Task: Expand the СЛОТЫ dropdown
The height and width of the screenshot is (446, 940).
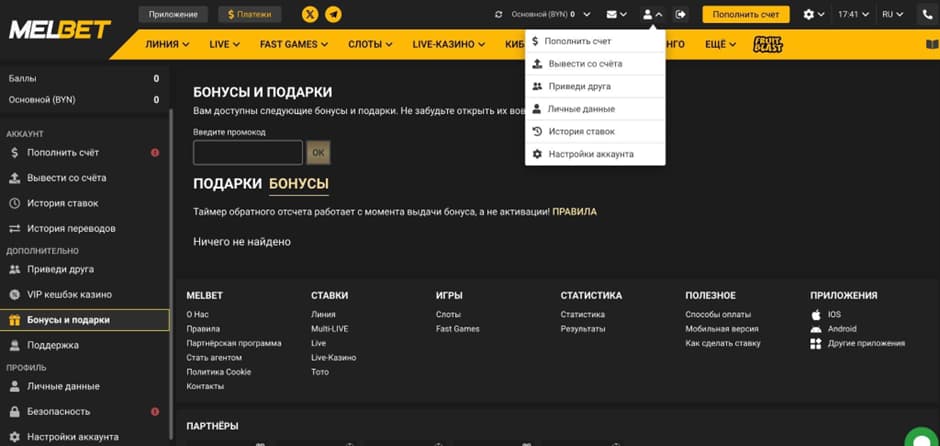Action: coord(370,44)
